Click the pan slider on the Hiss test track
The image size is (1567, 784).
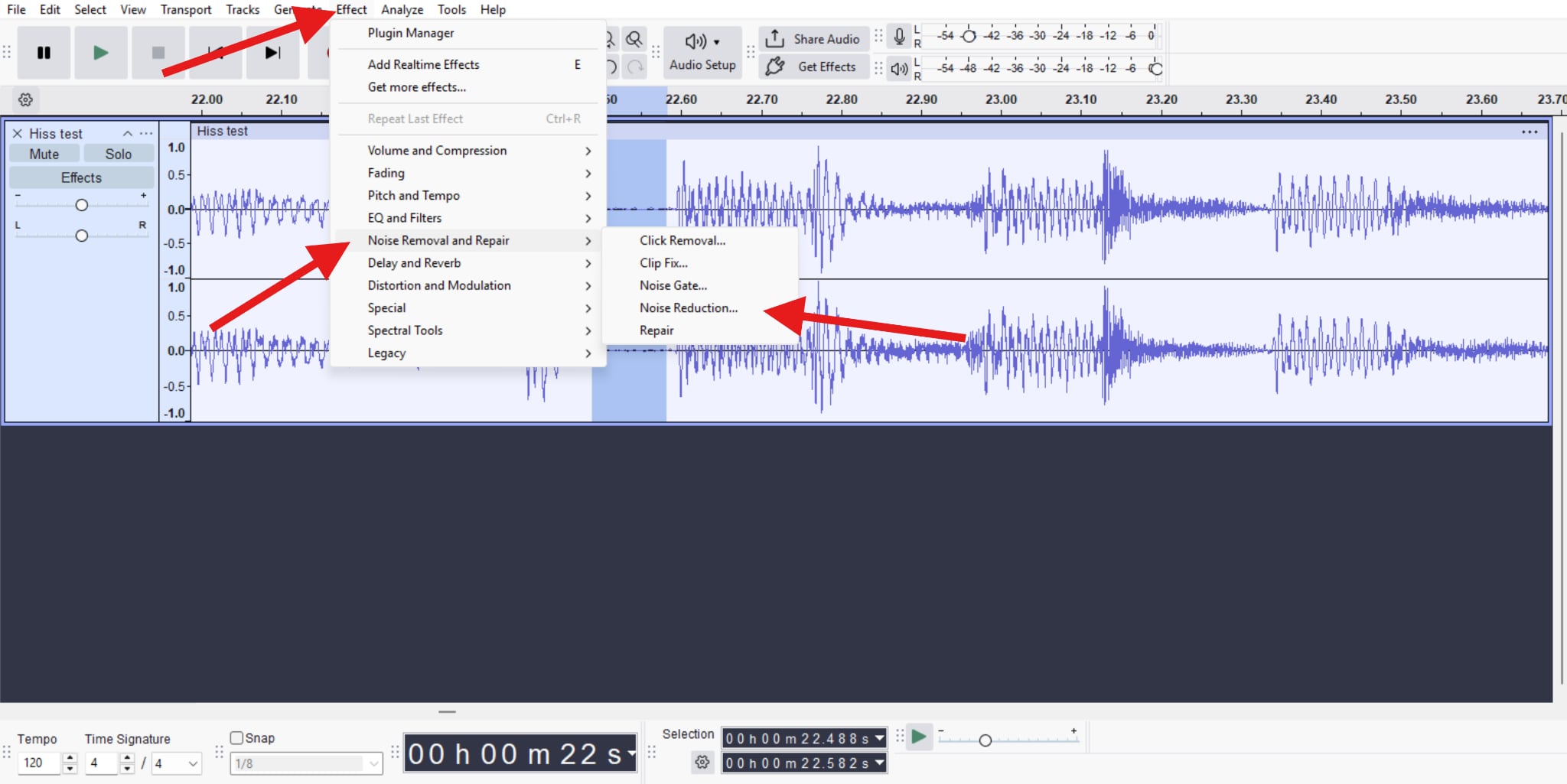point(81,235)
